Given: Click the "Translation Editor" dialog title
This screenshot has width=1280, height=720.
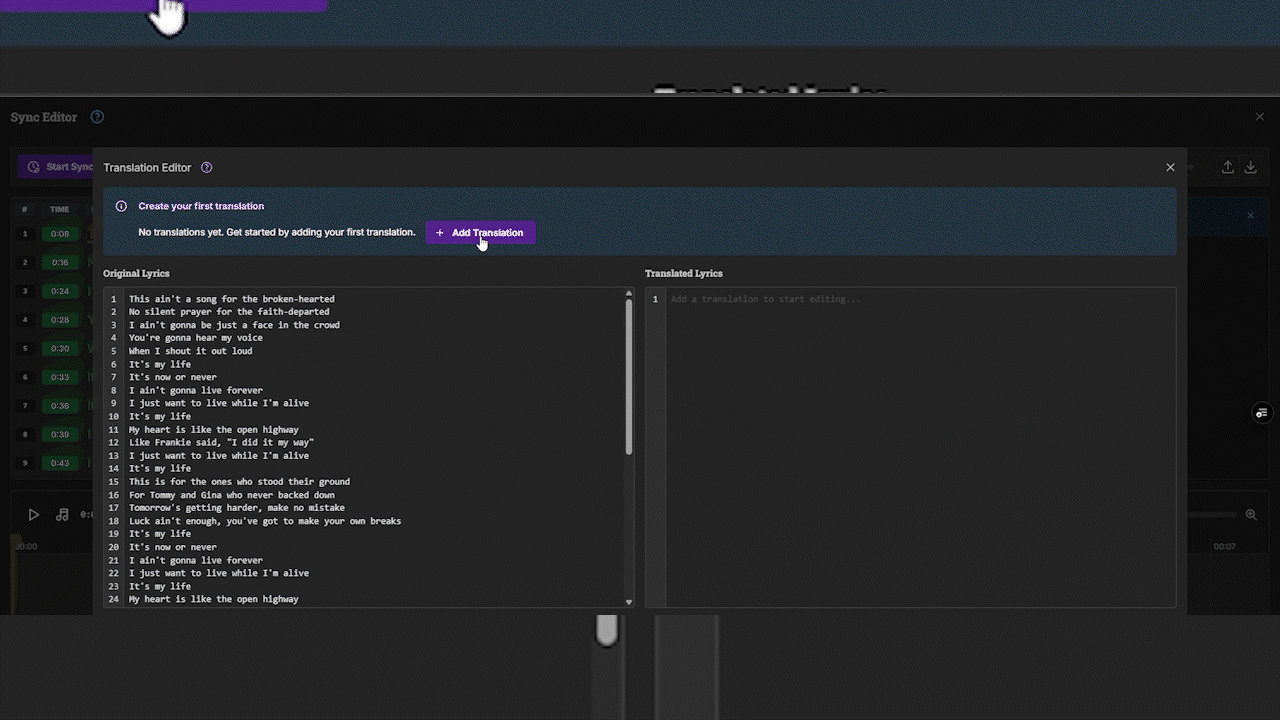Looking at the screenshot, I should tap(147, 167).
